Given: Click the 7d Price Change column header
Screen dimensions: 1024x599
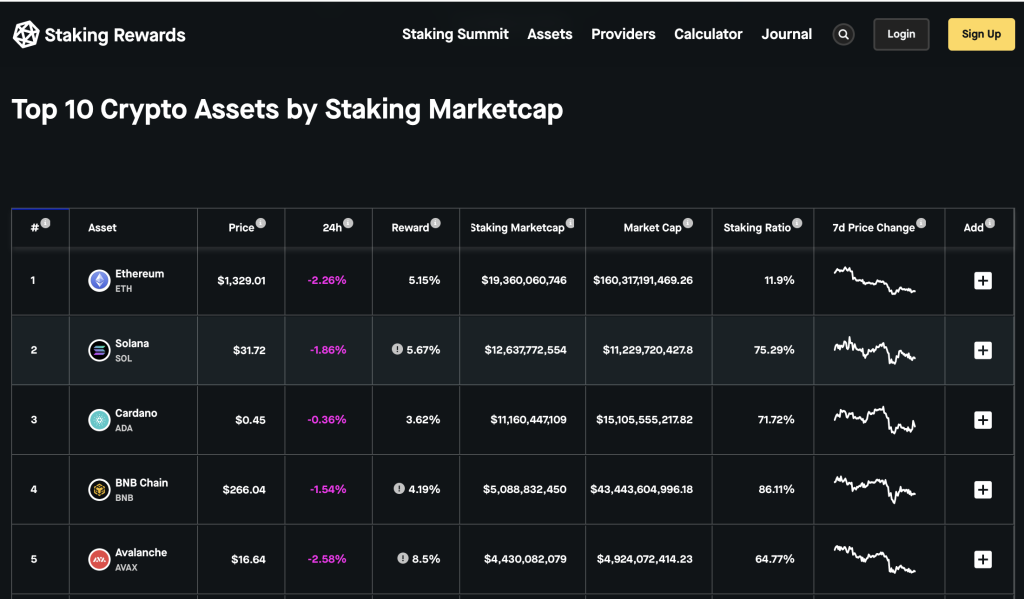Looking at the screenshot, I should 874,228.
